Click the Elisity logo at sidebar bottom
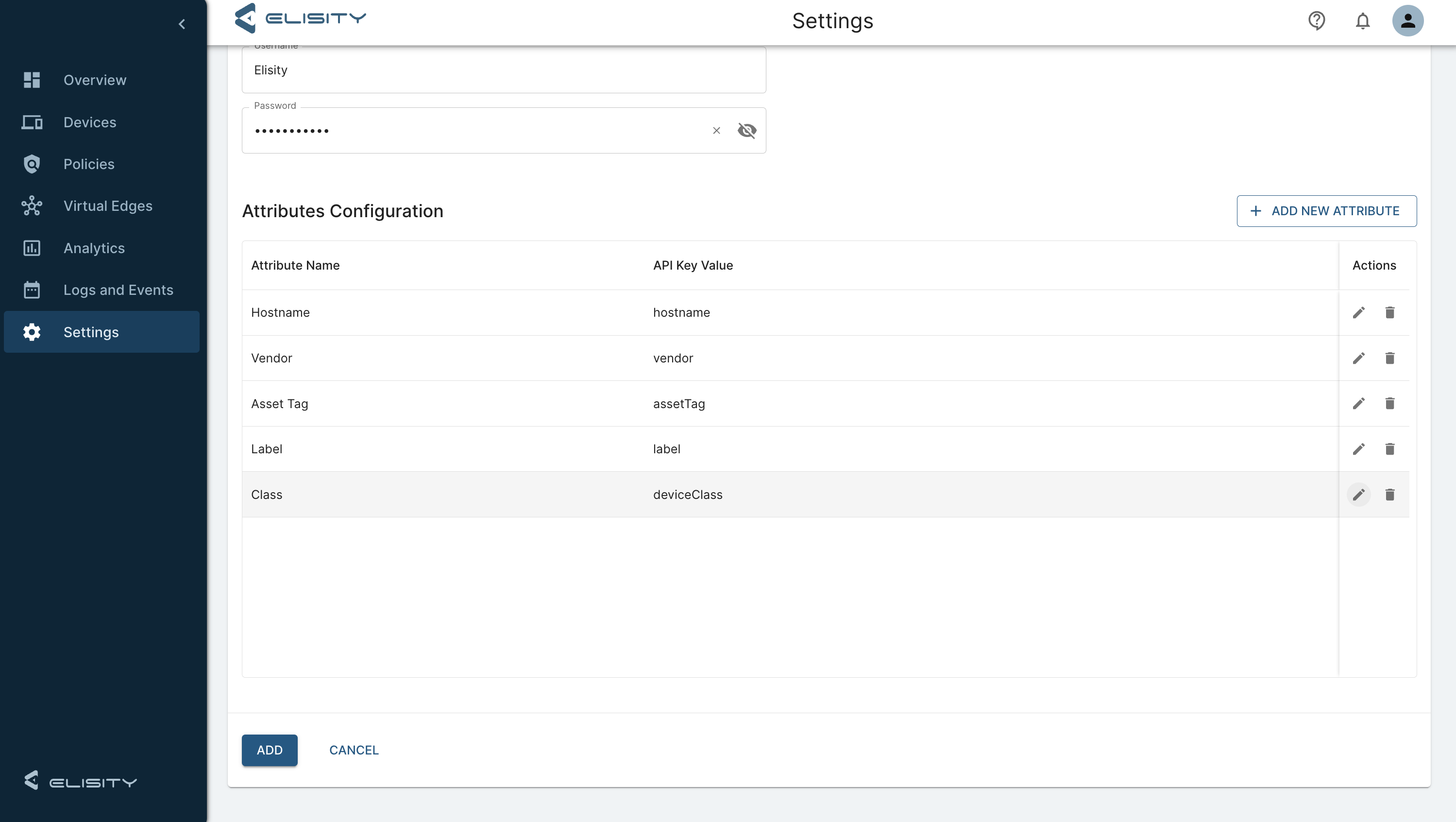 tap(80, 781)
